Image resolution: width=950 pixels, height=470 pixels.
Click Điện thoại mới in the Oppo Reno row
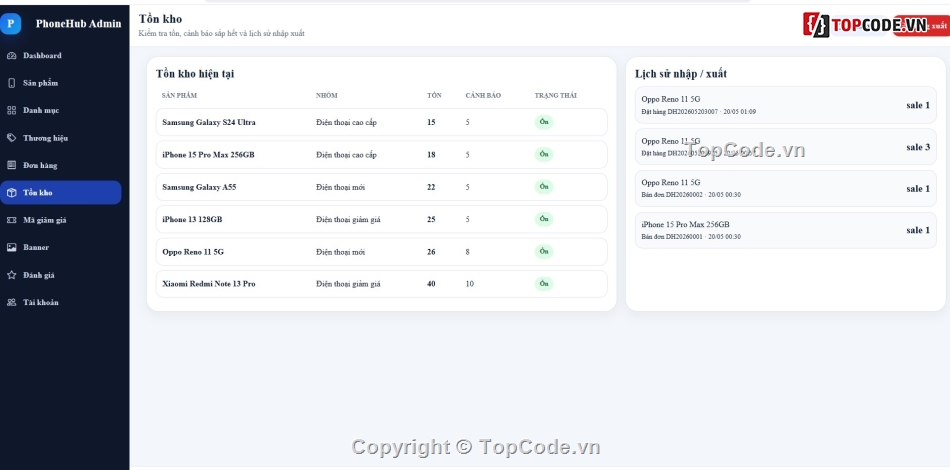340,252
